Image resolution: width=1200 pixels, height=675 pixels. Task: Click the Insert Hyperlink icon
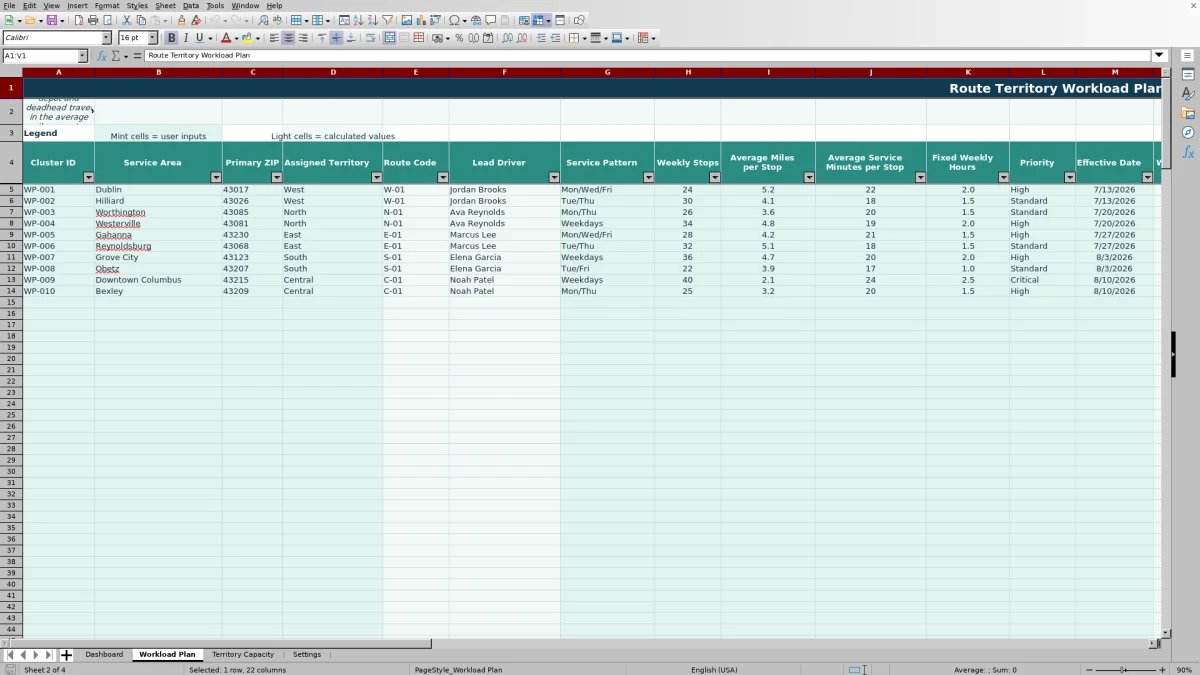click(476, 20)
